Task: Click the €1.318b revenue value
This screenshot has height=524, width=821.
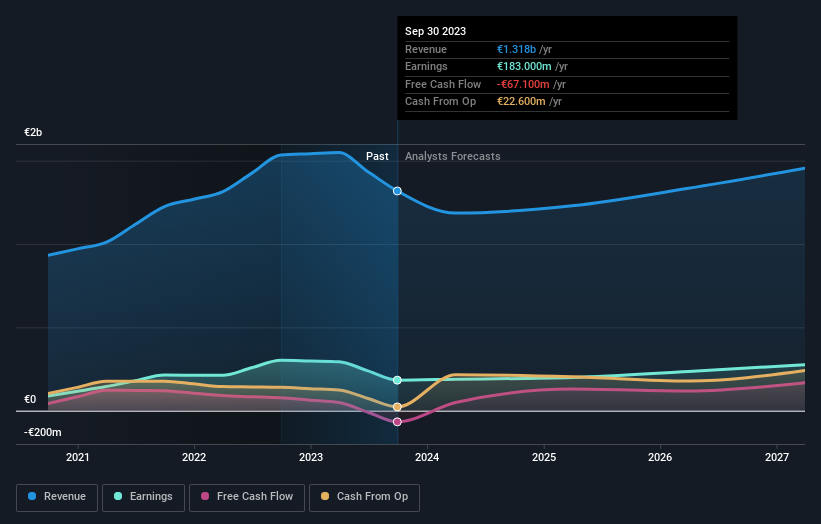Action: pyautogui.click(x=516, y=49)
